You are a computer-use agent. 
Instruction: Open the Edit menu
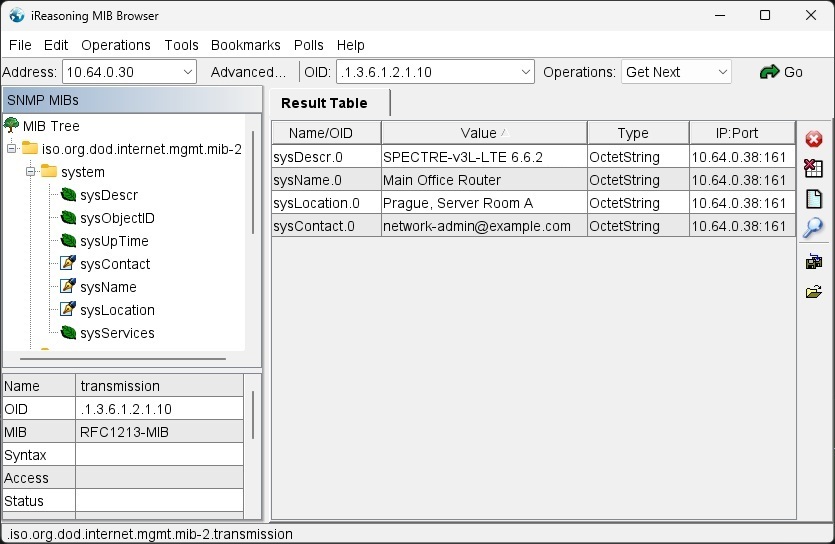[x=56, y=45]
